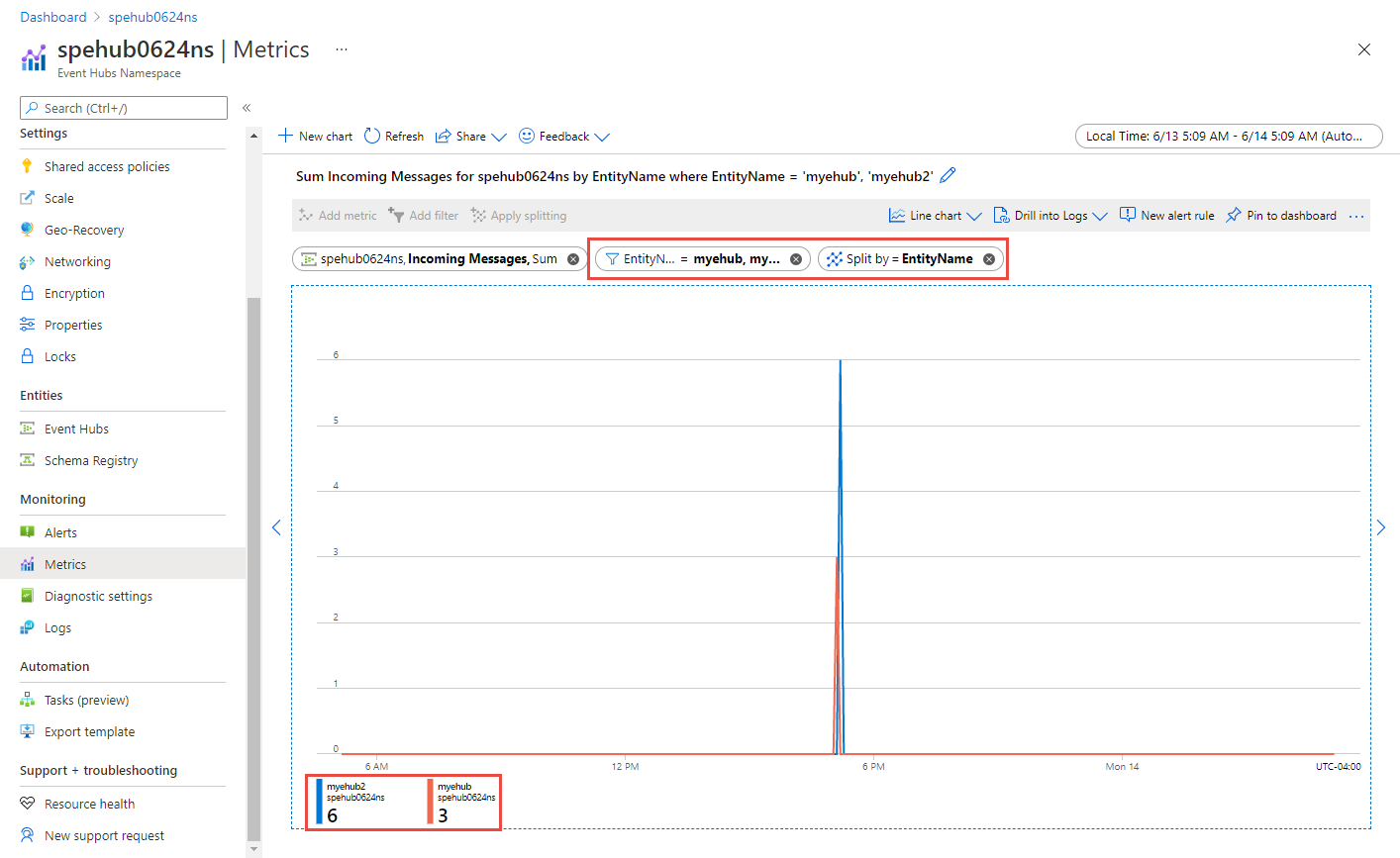This screenshot has width=1400, height=858.
Task: Close the Metrics blade
Action: pos(1364,49)
